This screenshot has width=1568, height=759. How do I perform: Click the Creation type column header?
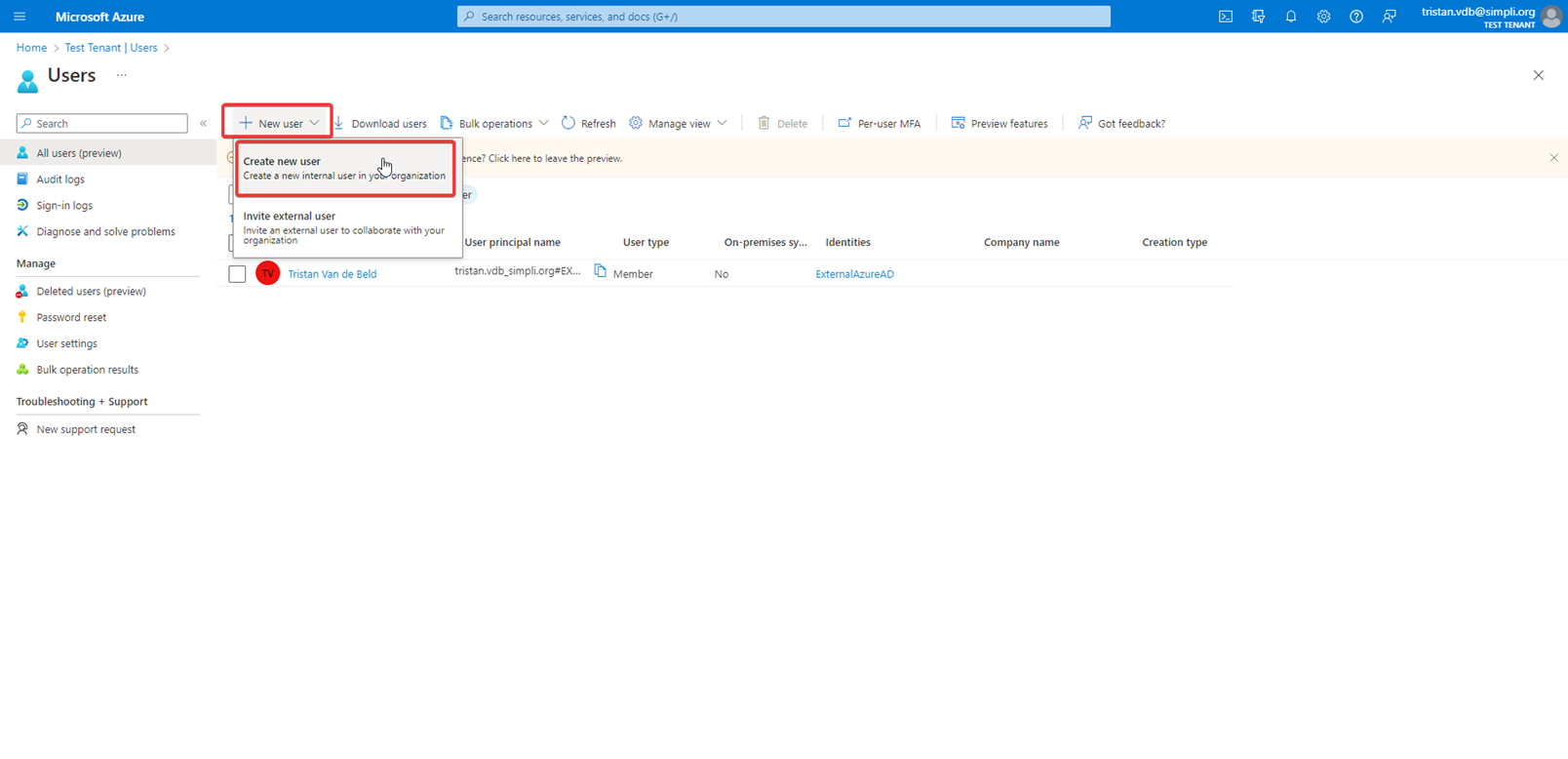point(1175,243)
